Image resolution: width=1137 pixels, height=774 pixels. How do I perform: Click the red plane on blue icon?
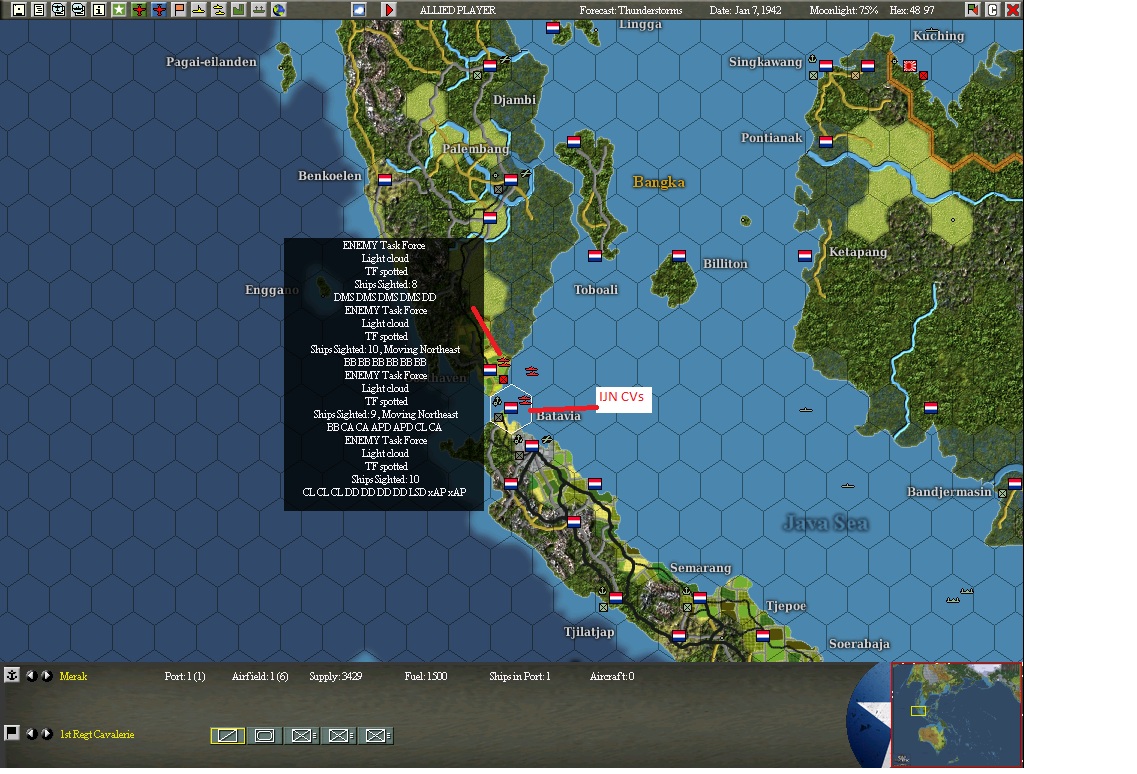coord(159,9)
